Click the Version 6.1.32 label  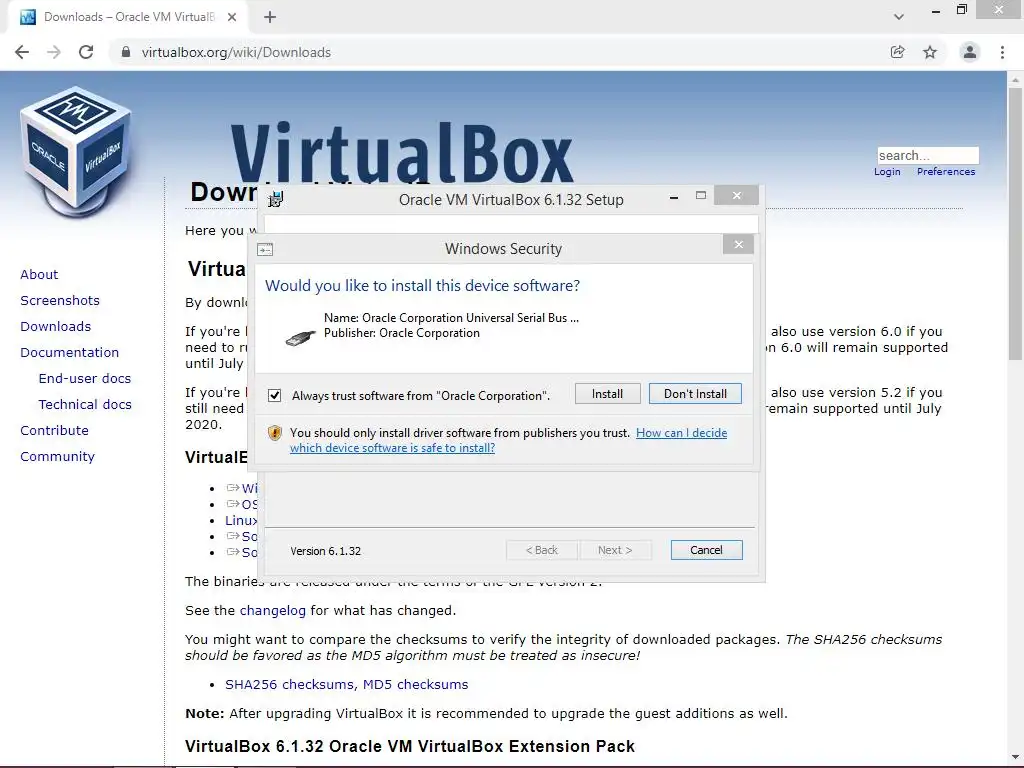(326, 551)
